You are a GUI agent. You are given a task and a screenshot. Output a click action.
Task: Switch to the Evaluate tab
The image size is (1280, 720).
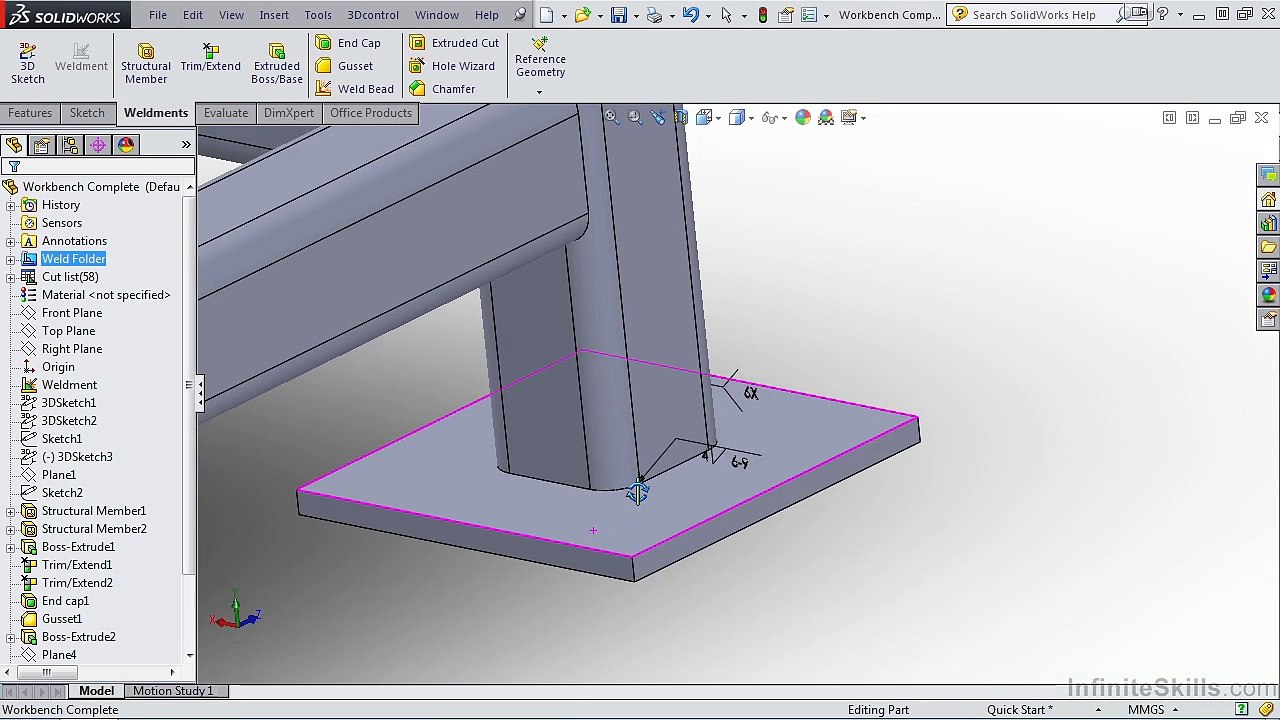[x=226, y=113]
